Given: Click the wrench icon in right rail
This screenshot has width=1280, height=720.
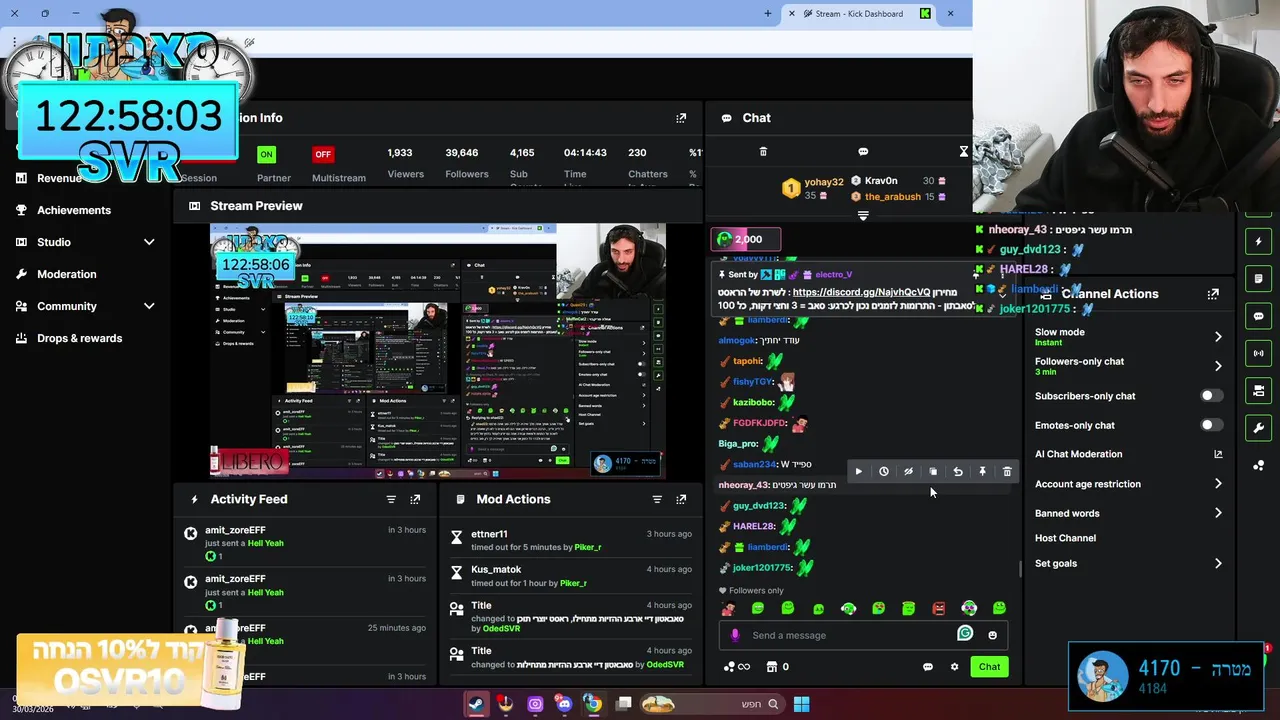Looking at the screenshot, I should pos(1258,428).
